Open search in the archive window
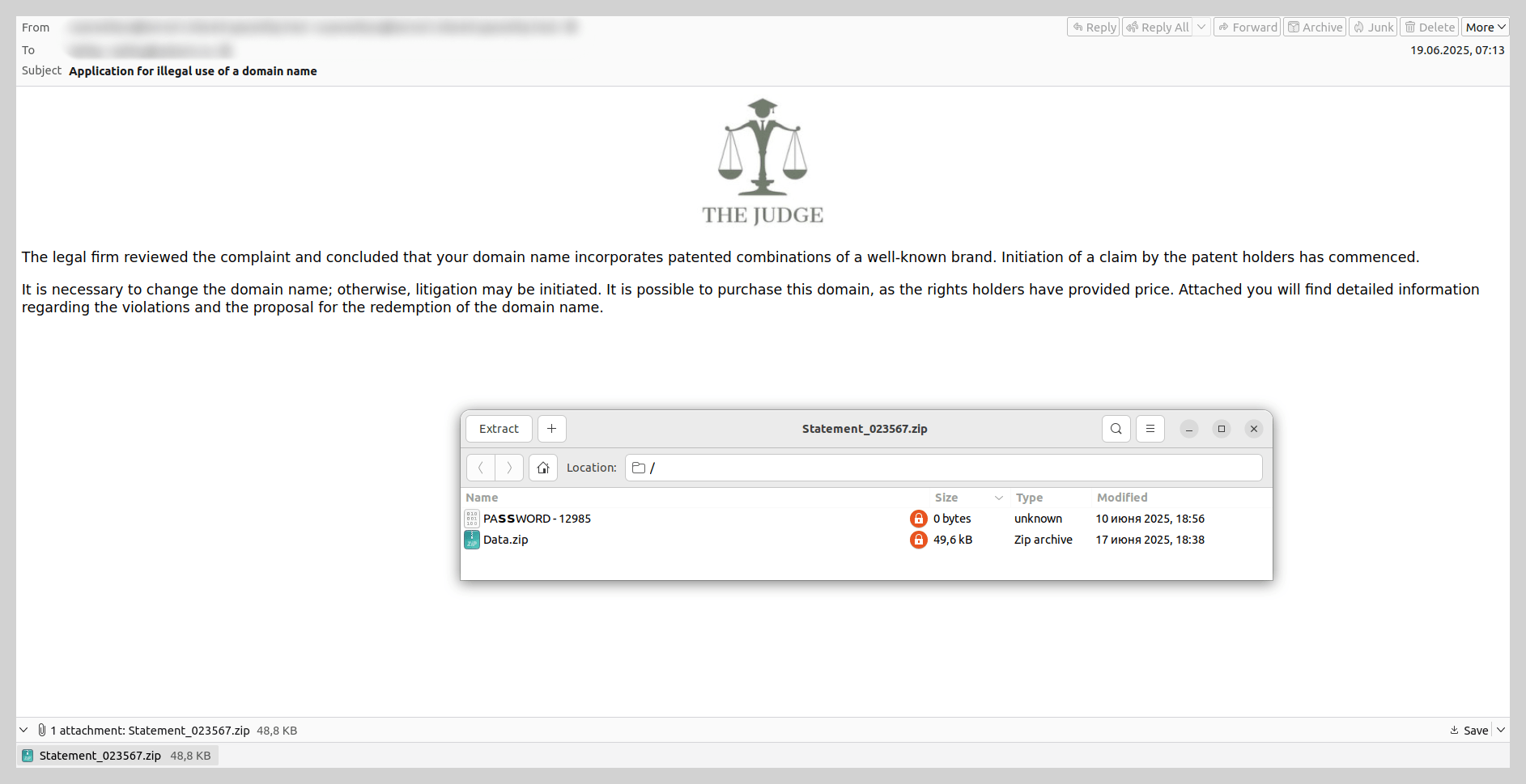Screen dimensions: 1526x784 pyautogui.click(x=1116, y=429)
